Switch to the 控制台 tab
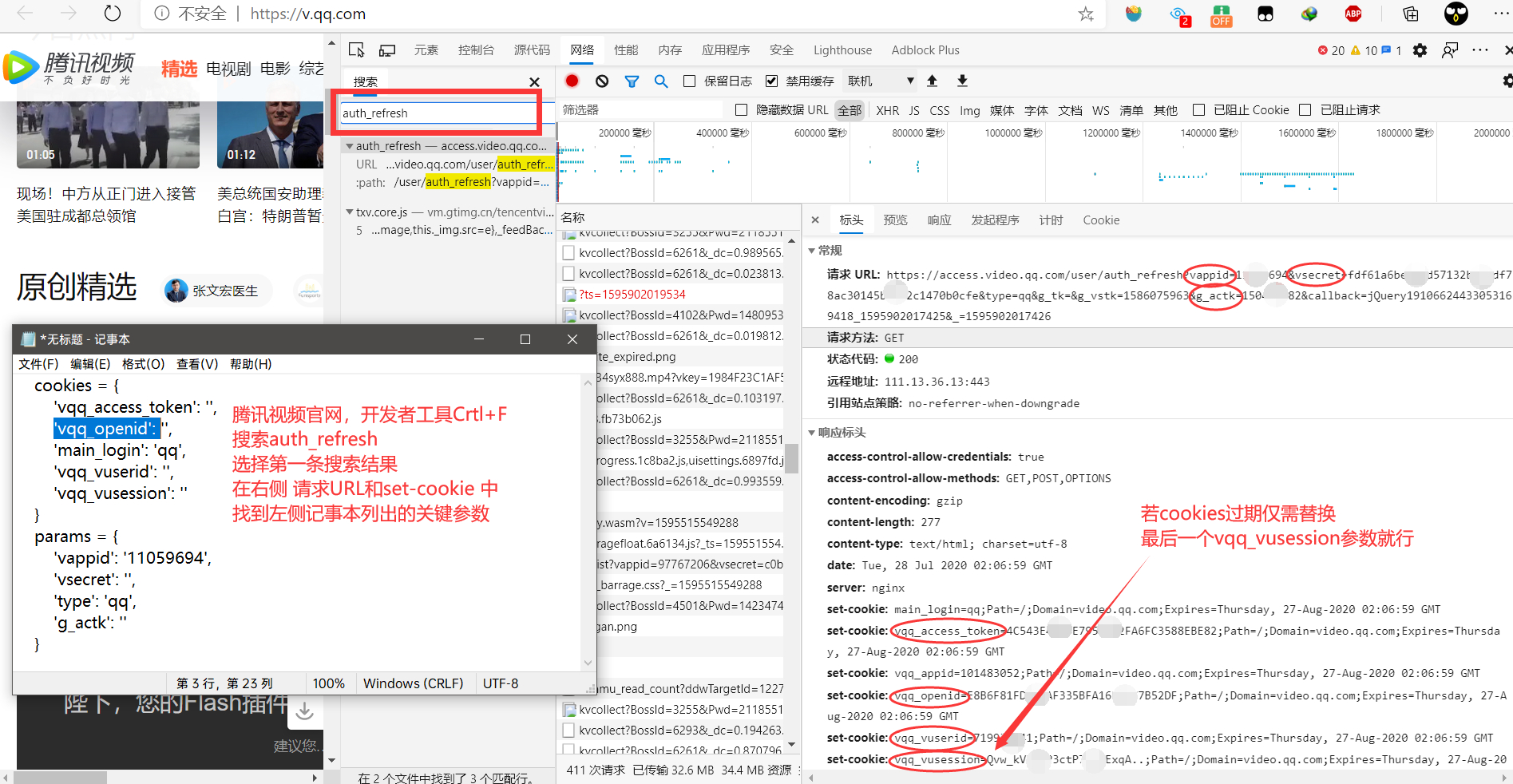 click(x=476, y=50)
